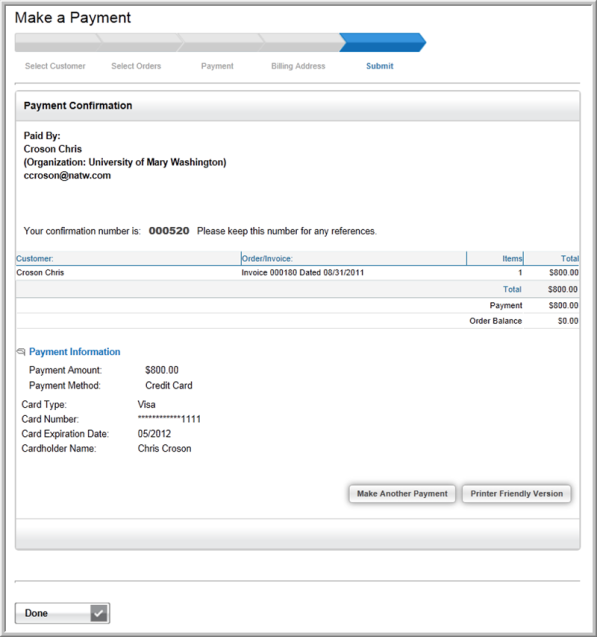
Task: Go to Select Customer step
Action: click(55, 66)
